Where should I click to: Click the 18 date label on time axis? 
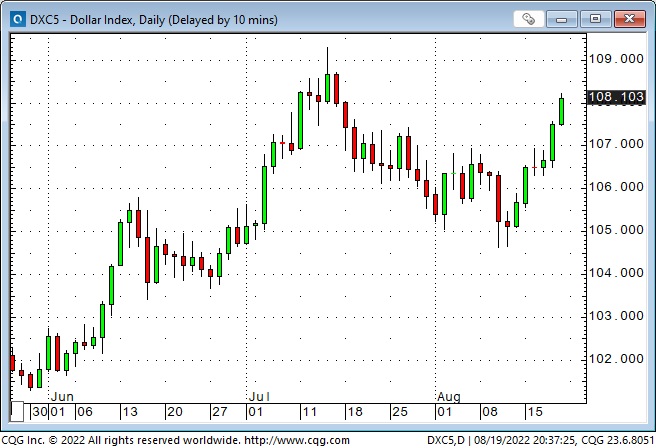click(355, 412)
